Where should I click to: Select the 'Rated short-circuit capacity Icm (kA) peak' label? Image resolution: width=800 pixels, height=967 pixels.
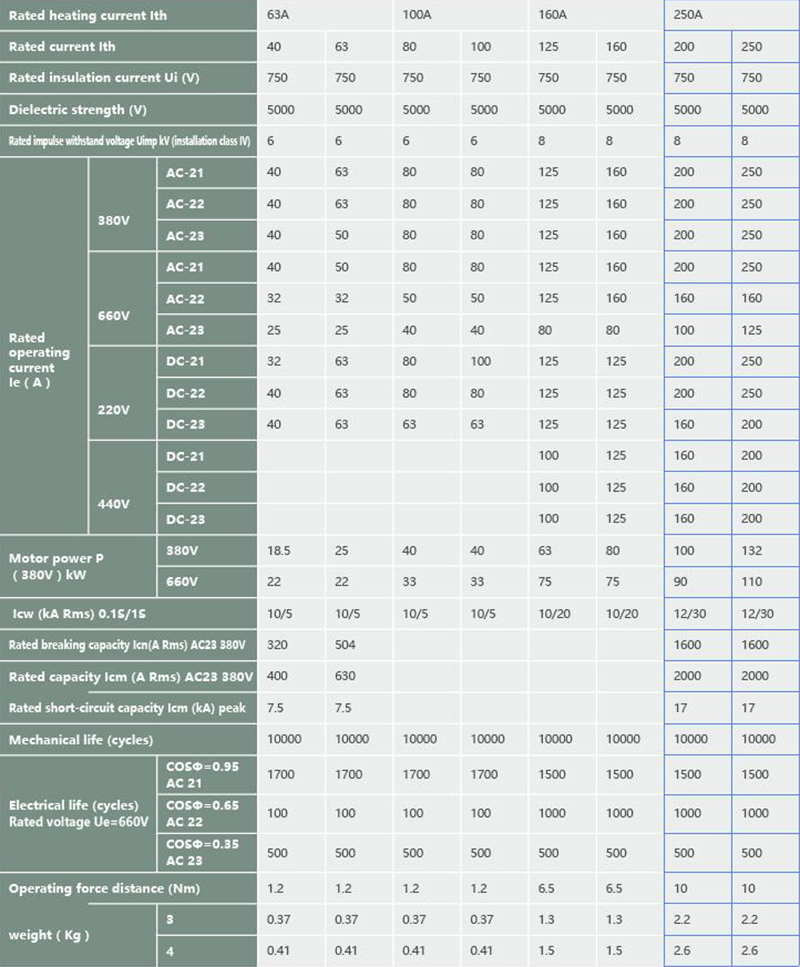pyautogui.click(x=128, y=708)
